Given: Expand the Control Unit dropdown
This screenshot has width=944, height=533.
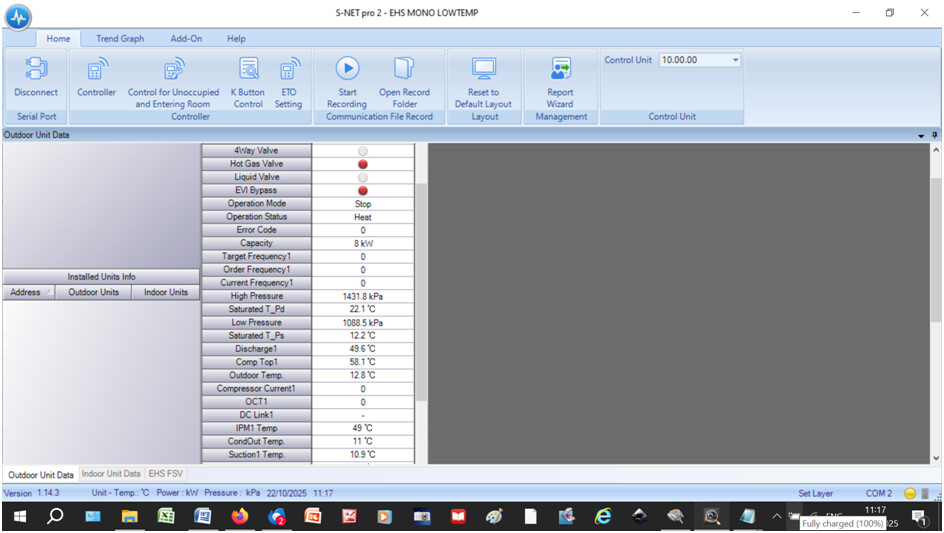Looking at the screenshot, I should pos(736,60).
